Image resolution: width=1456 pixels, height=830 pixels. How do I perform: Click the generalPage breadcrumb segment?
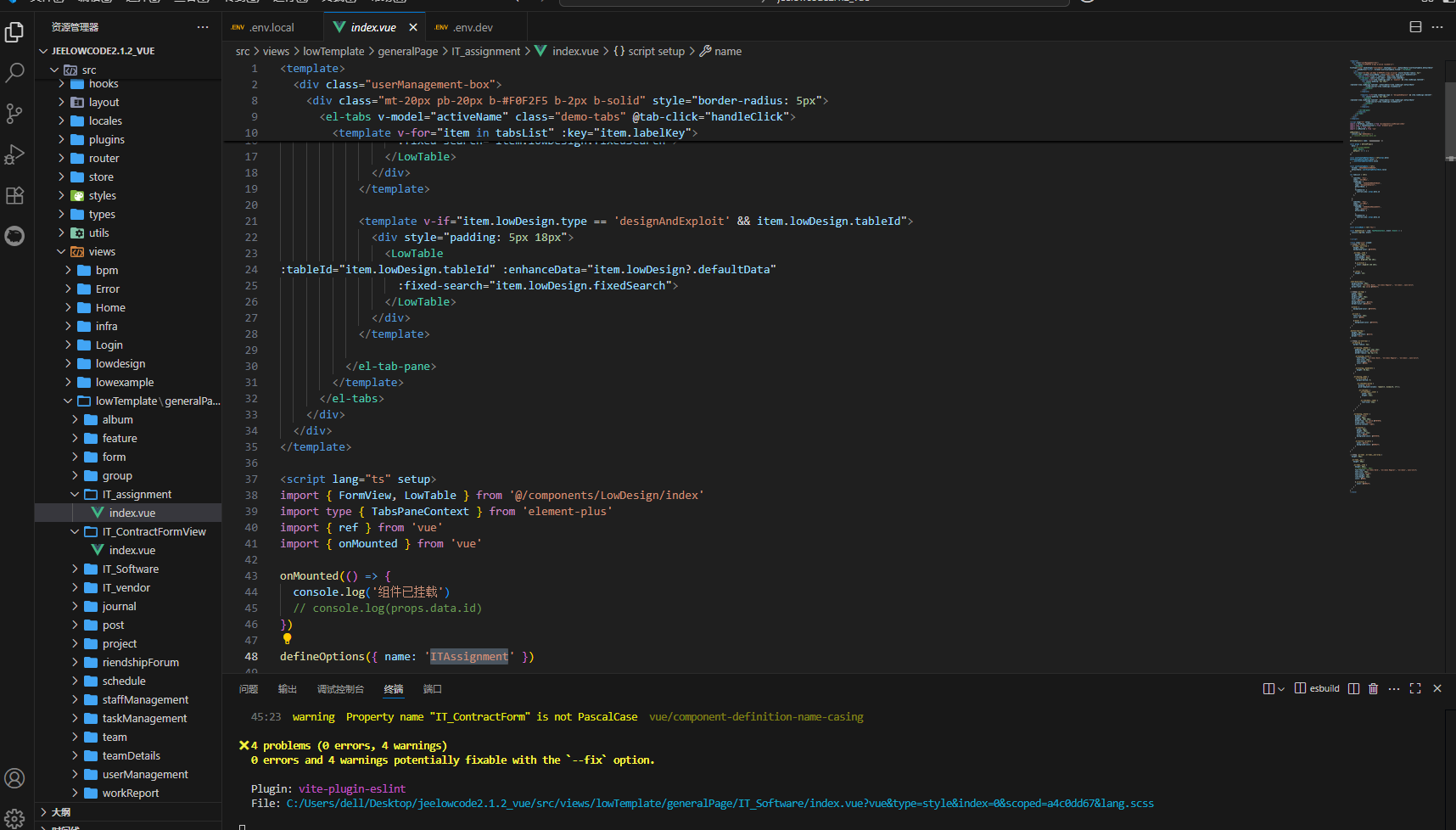point(408,52)
